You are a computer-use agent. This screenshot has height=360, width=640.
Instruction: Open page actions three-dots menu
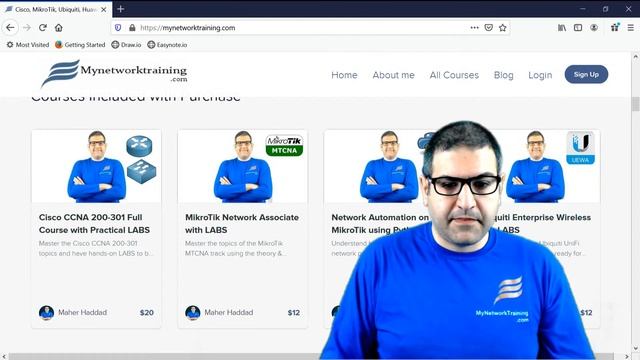coord(474,28)
